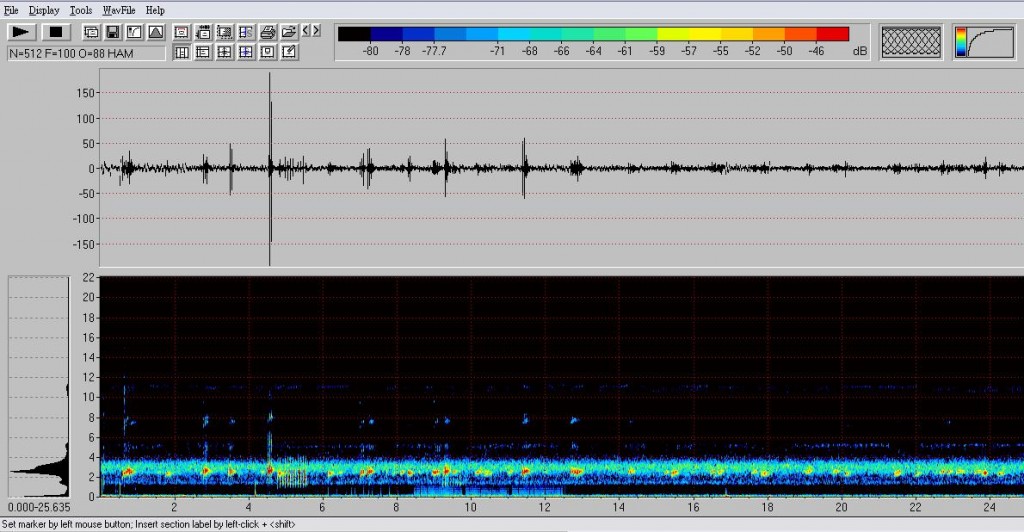Click the 12 time axis label
The height and width of the screenshot is (532, 1024).
(545, 507)
